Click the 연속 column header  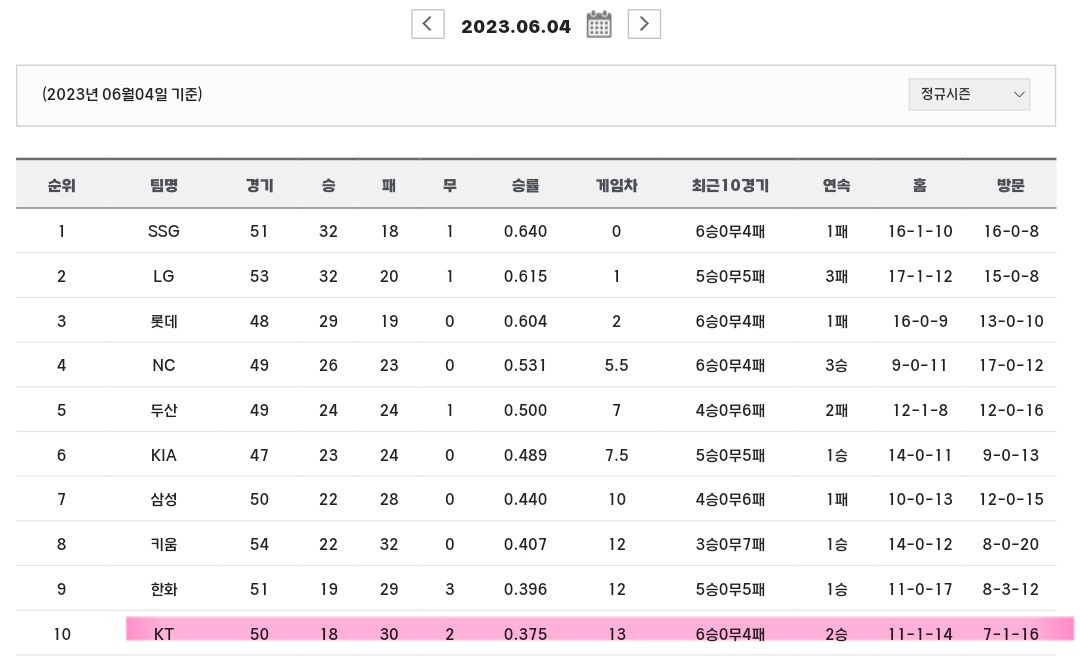[x=836, y=185]
